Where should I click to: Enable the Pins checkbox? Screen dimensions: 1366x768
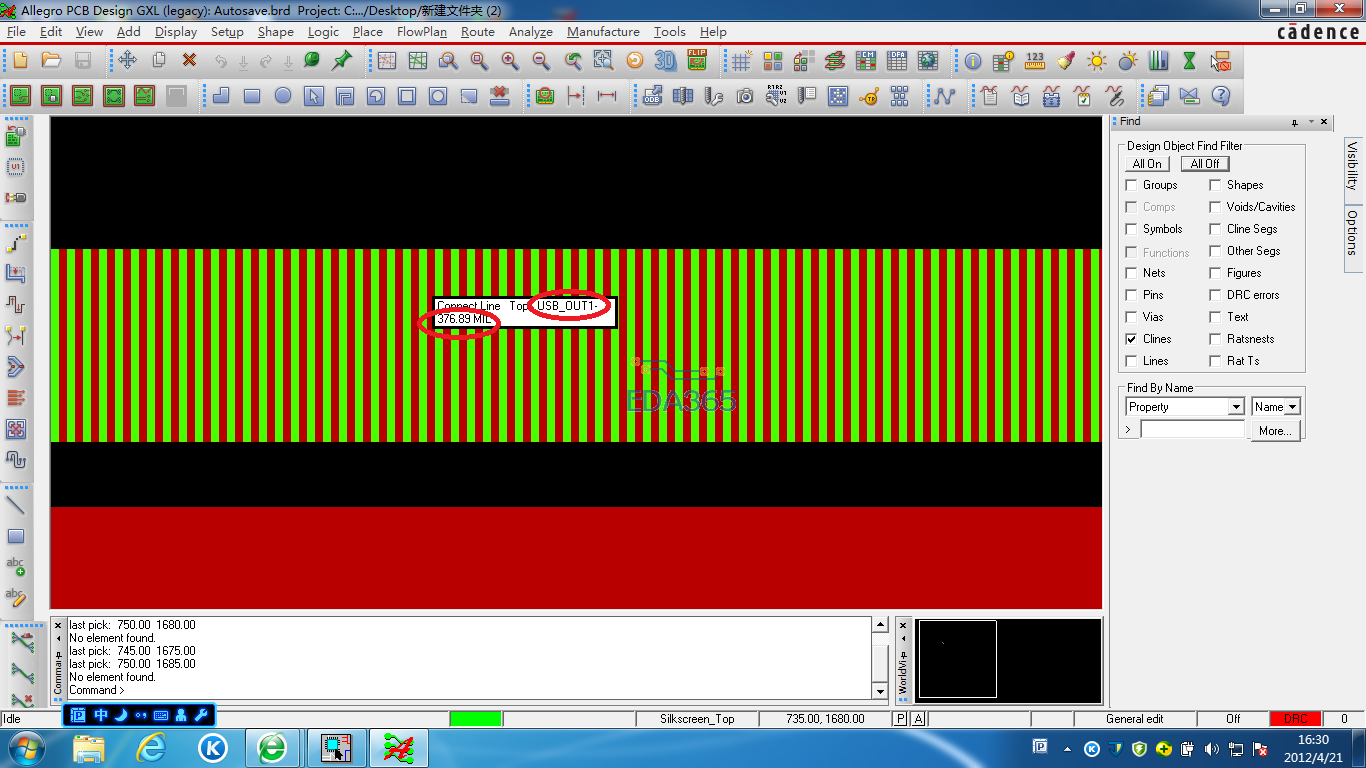(x=1132, y=295)
